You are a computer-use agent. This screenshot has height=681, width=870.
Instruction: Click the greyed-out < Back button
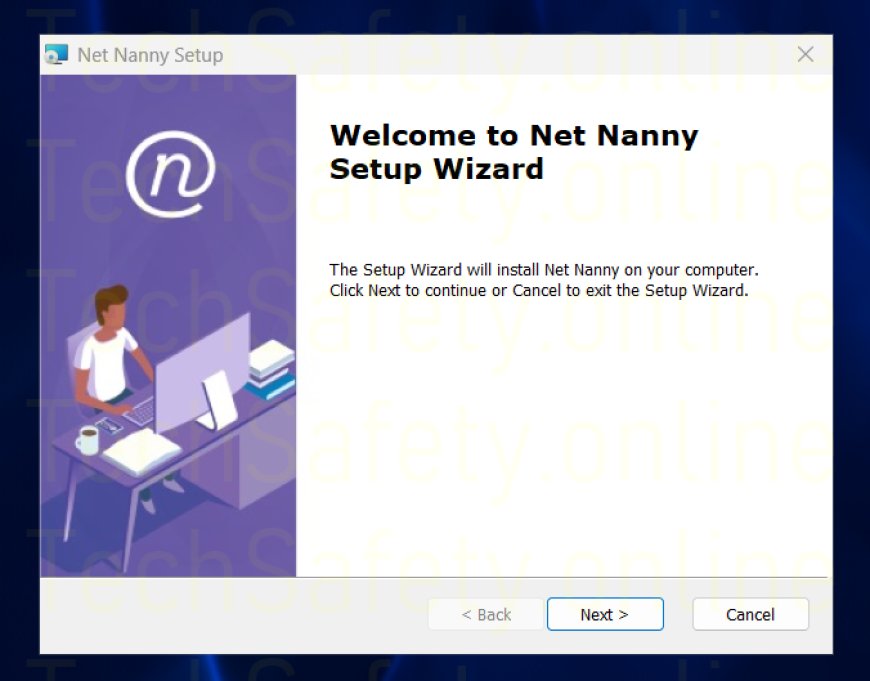[486, 614]
